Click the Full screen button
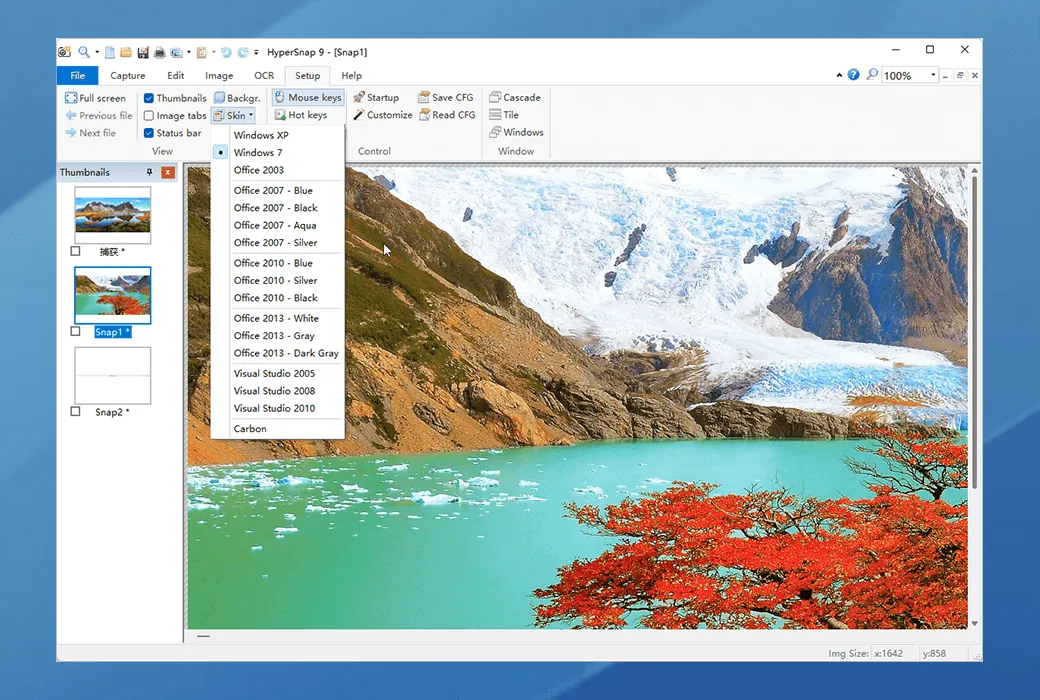Viewport: 1040px width, 700px height. tap(96, 97)
